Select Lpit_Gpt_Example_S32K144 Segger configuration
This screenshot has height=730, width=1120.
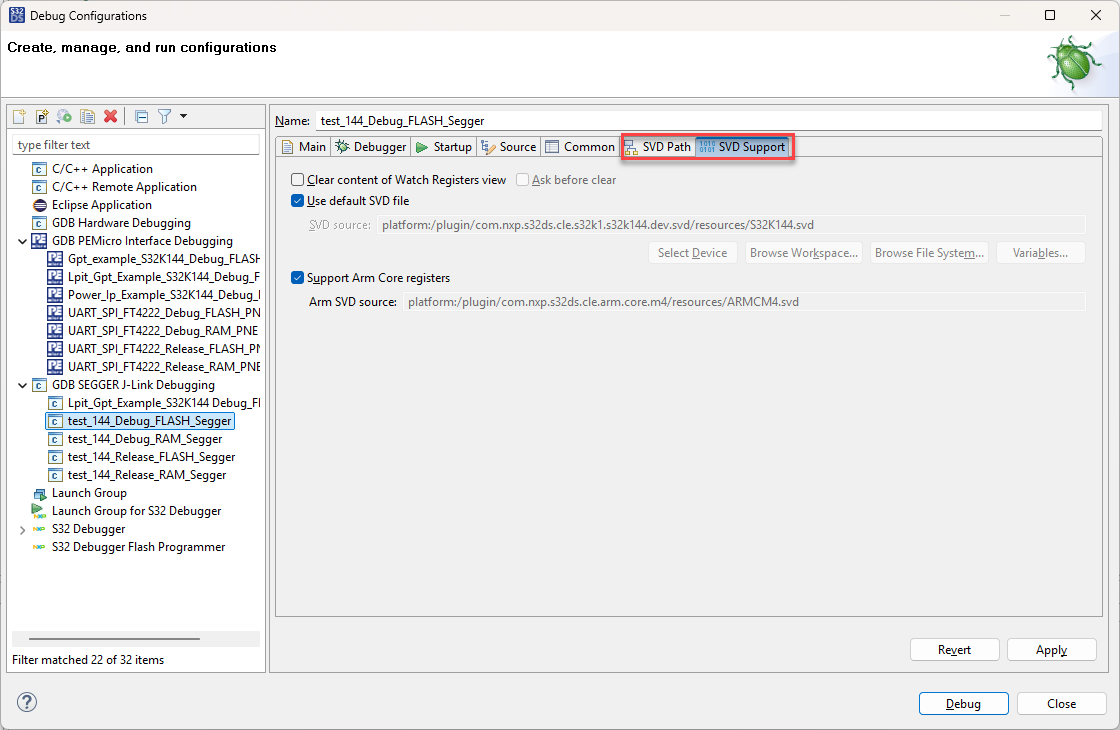(x=164, y=403)
